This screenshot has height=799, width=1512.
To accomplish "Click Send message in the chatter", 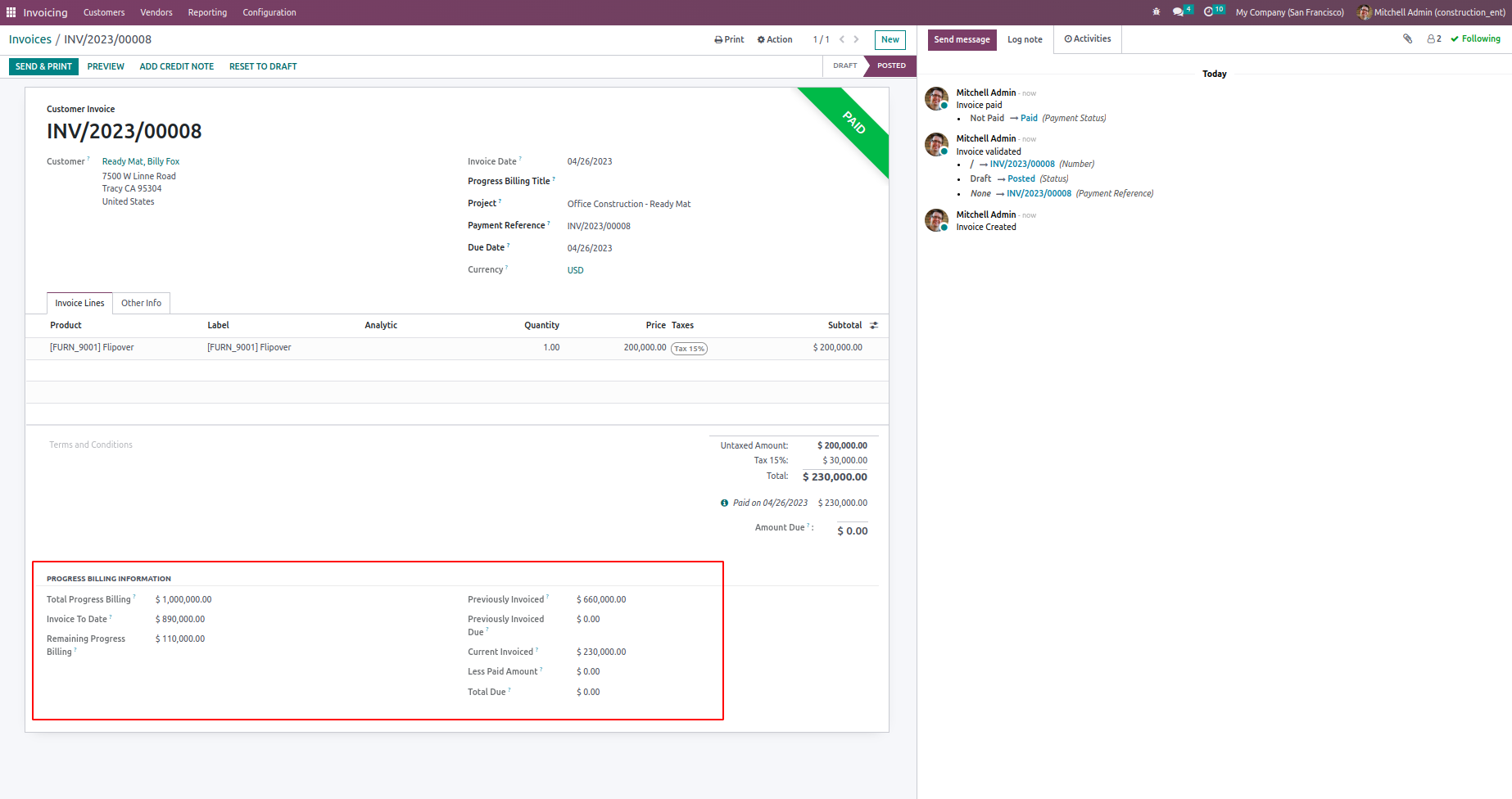I will (962, 39).
